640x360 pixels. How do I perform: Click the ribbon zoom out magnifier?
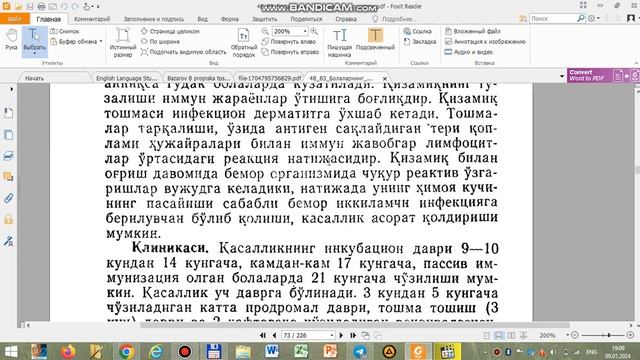coord(265,31)
